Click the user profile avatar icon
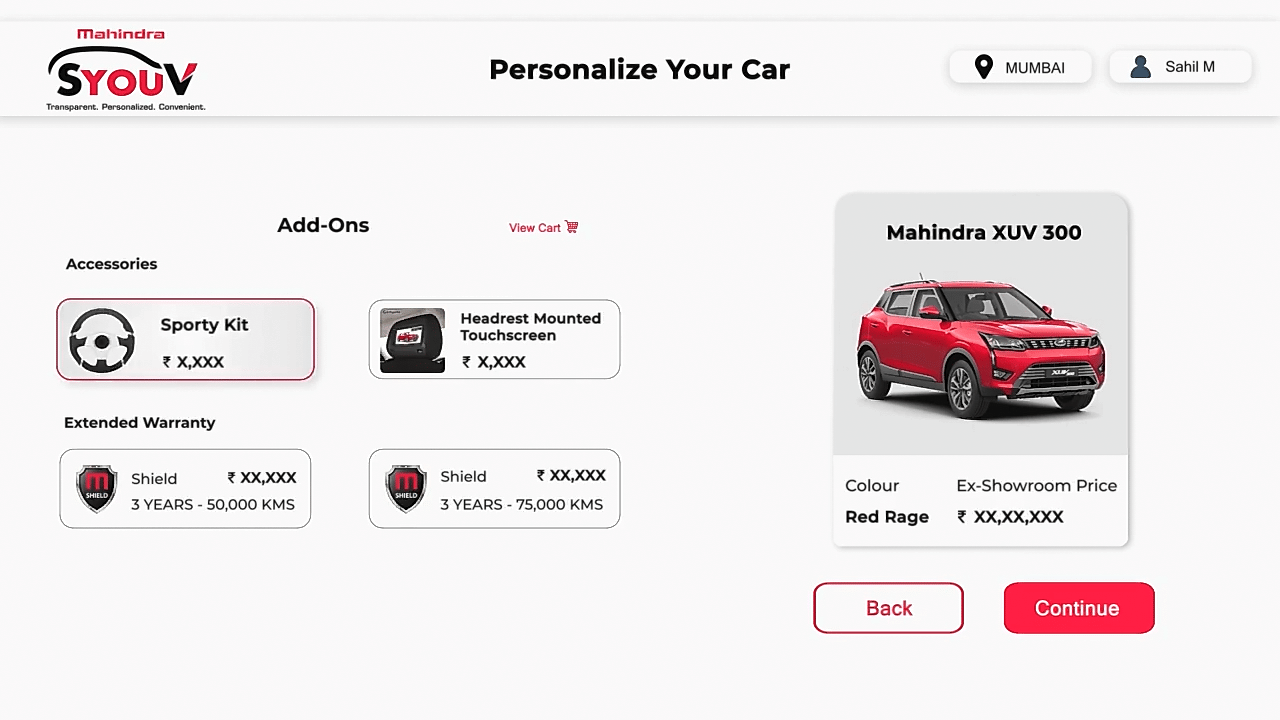 click(x=1140, y=67)
